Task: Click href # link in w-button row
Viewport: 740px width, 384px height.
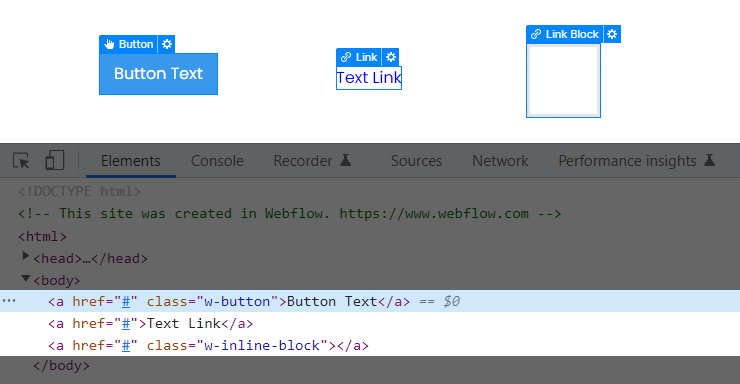Action: tap(126, 301)
